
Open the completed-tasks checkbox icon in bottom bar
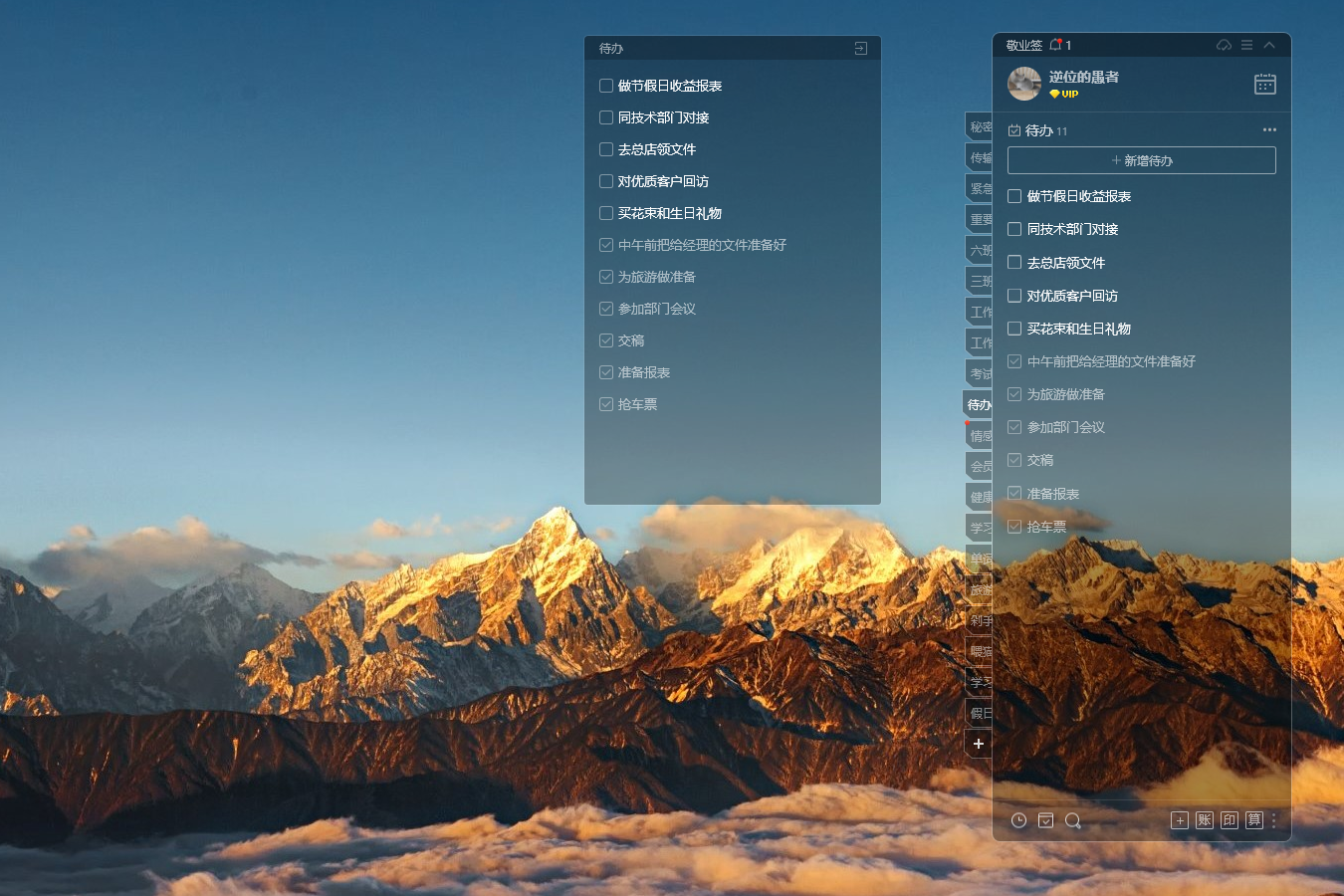1045,820
